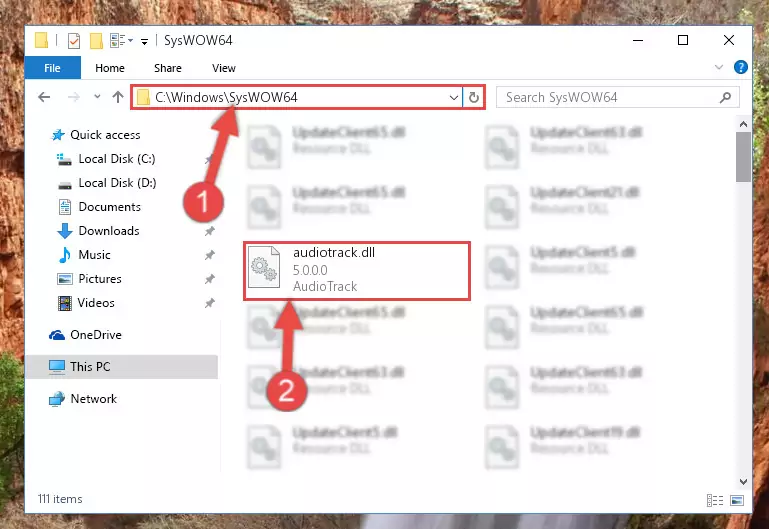Minimize the SysWOW64 window
Viewport: 769px width, 529px height.
click(638, 40)
